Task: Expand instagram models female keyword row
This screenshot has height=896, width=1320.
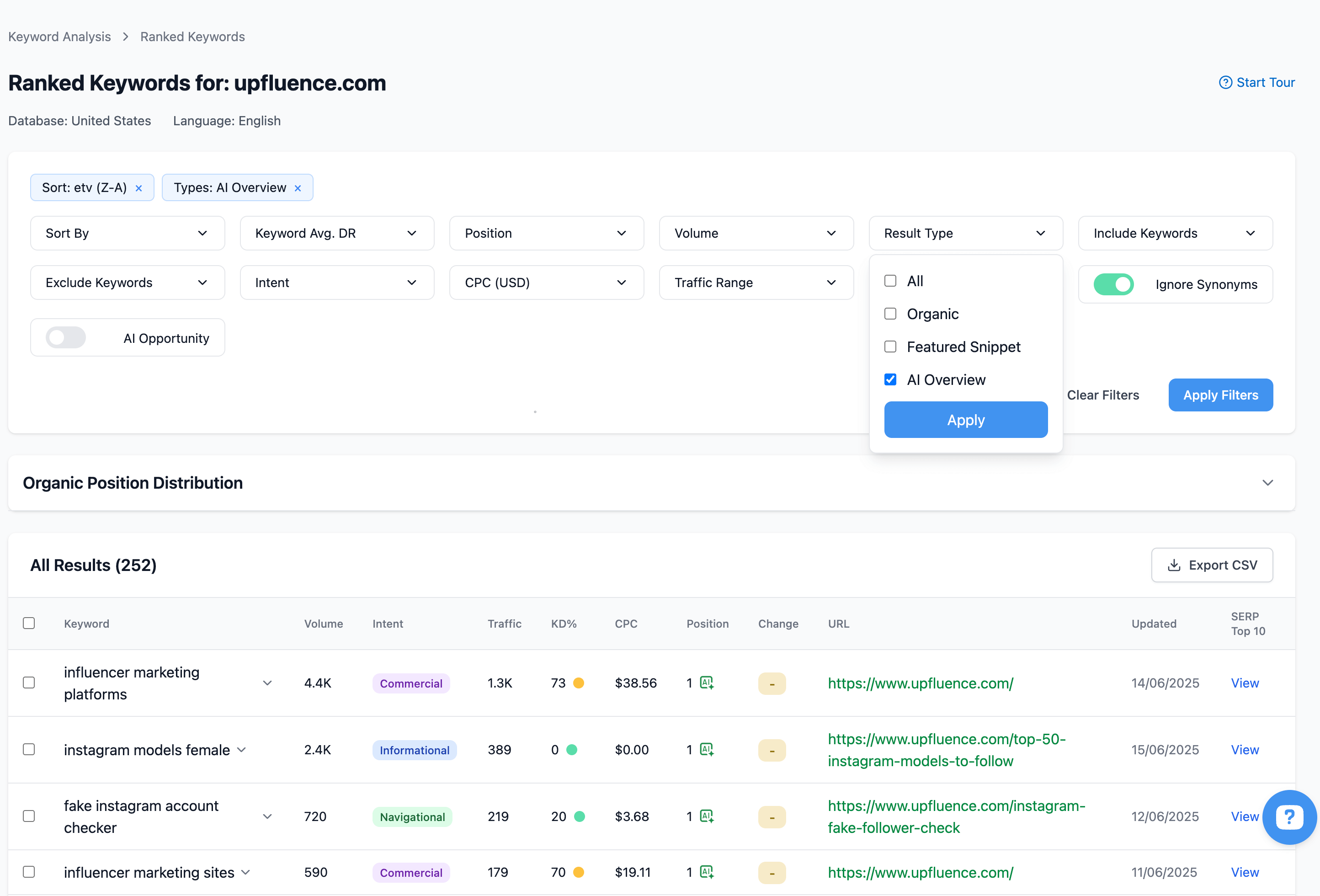Action: coord(241,749)
